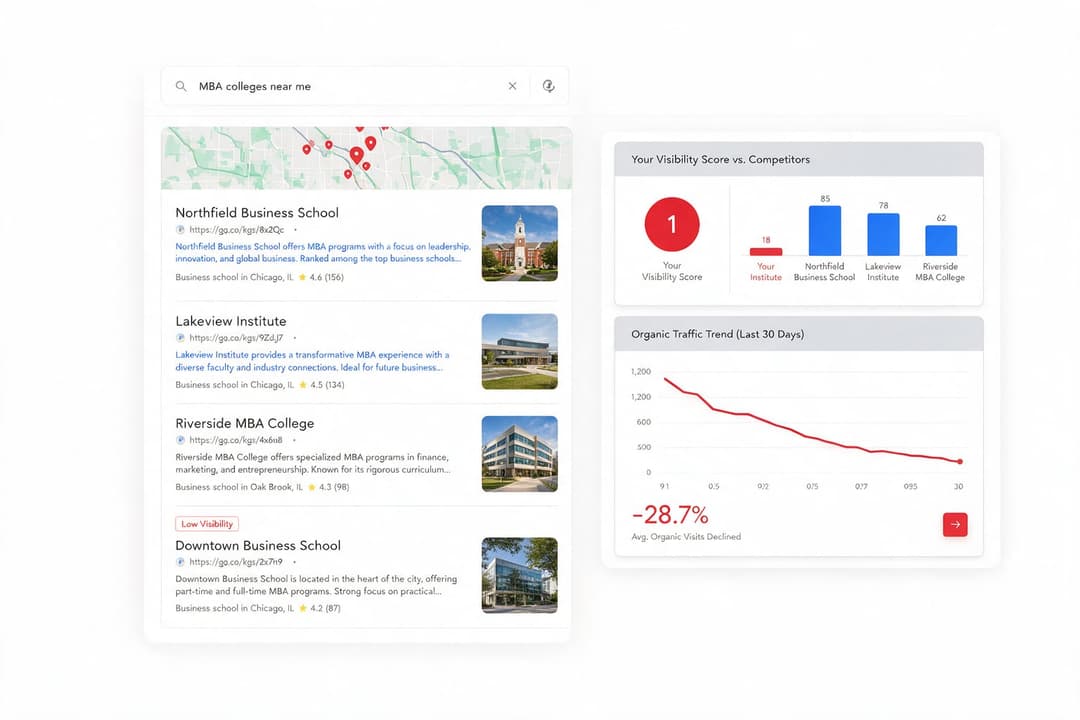Click the red "Low Visibility" badge
Viewport: 1080px width, 720px height.
point(207,524)
